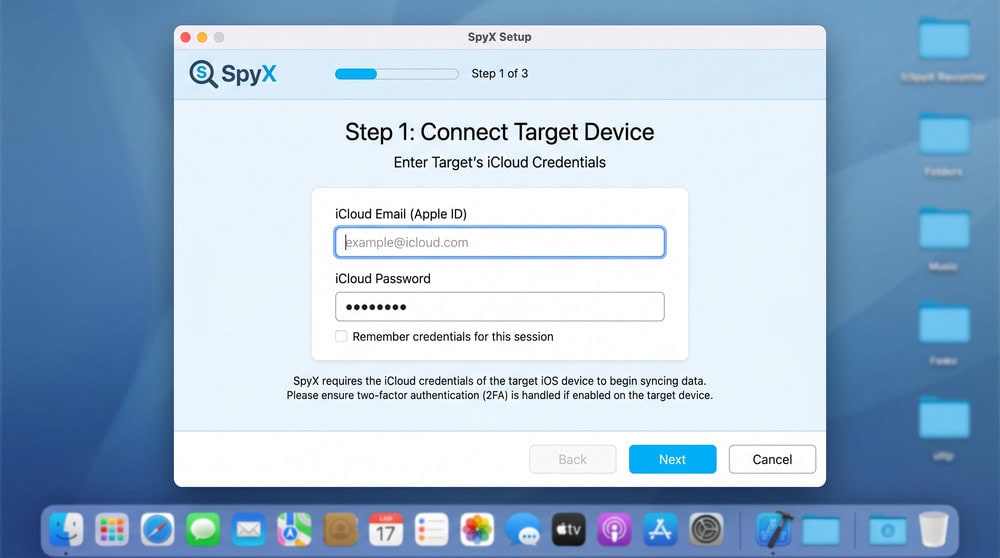The height and width of the screenshot is (558, 1000).
Task: Click the "Step 1 of 3" label
Action: (x=499, y=74)
